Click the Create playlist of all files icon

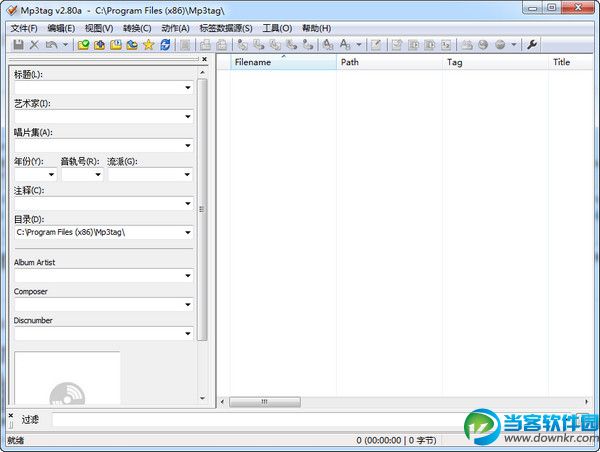413,45
